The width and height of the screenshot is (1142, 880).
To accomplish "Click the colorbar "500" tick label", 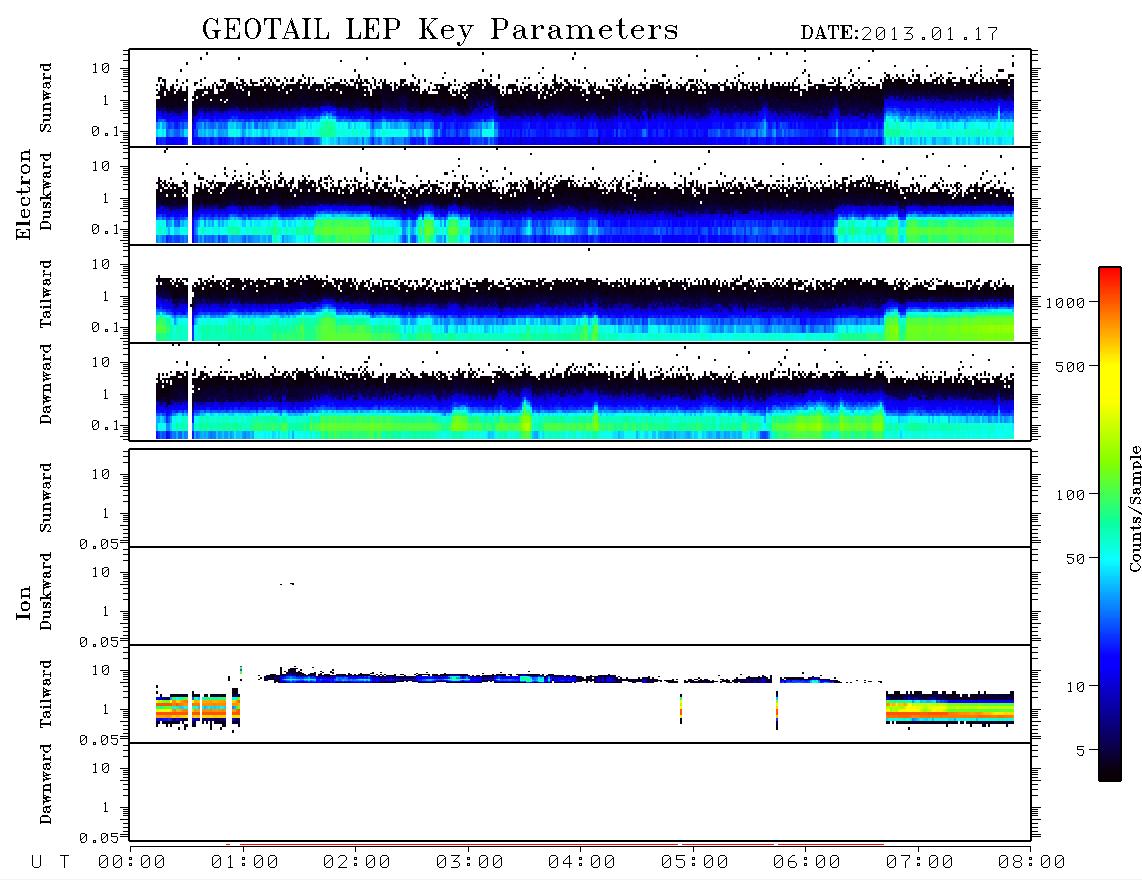I will point(1071,366).
